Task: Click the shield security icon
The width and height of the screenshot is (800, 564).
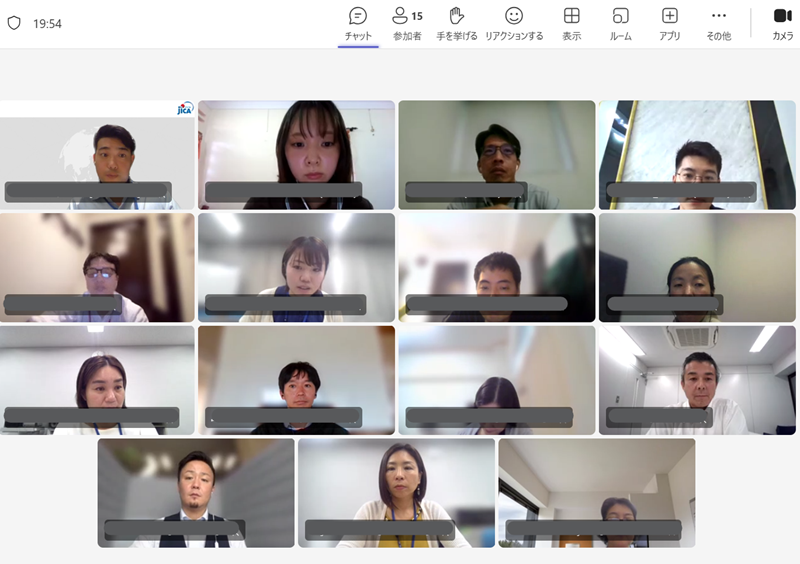Action: 14,23
